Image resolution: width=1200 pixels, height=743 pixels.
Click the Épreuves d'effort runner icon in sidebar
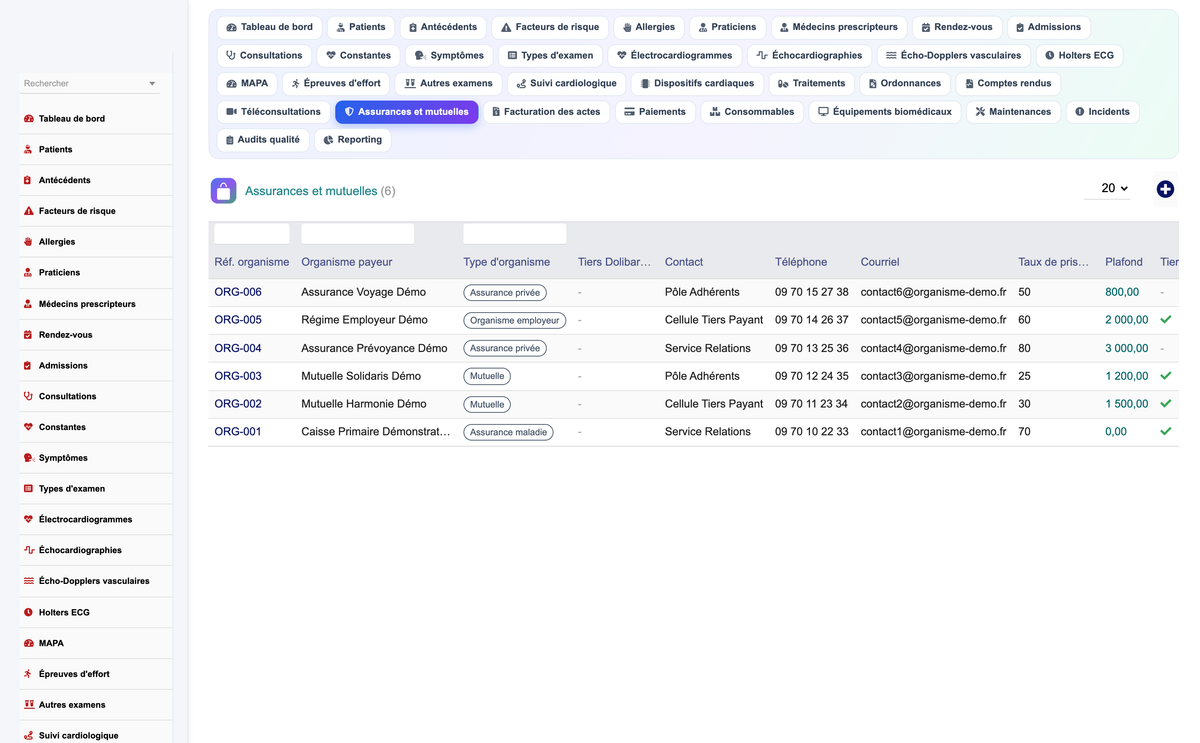[x=28, y=674]
